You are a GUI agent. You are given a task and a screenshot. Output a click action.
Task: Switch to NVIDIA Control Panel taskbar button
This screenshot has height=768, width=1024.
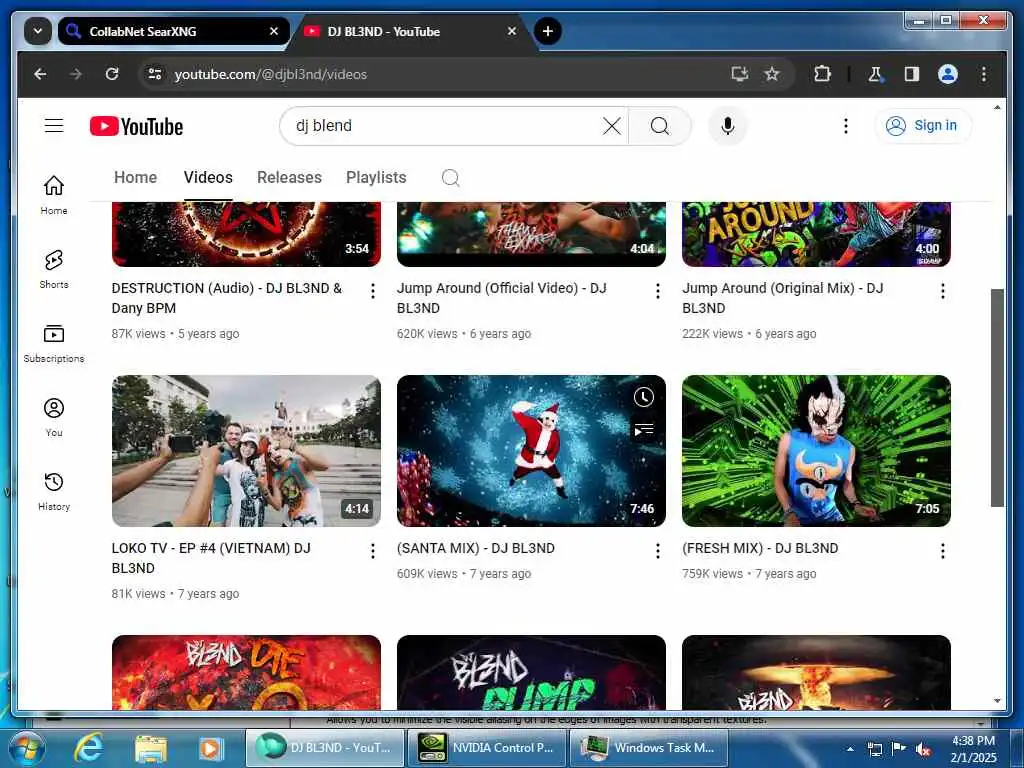[486, 748]
